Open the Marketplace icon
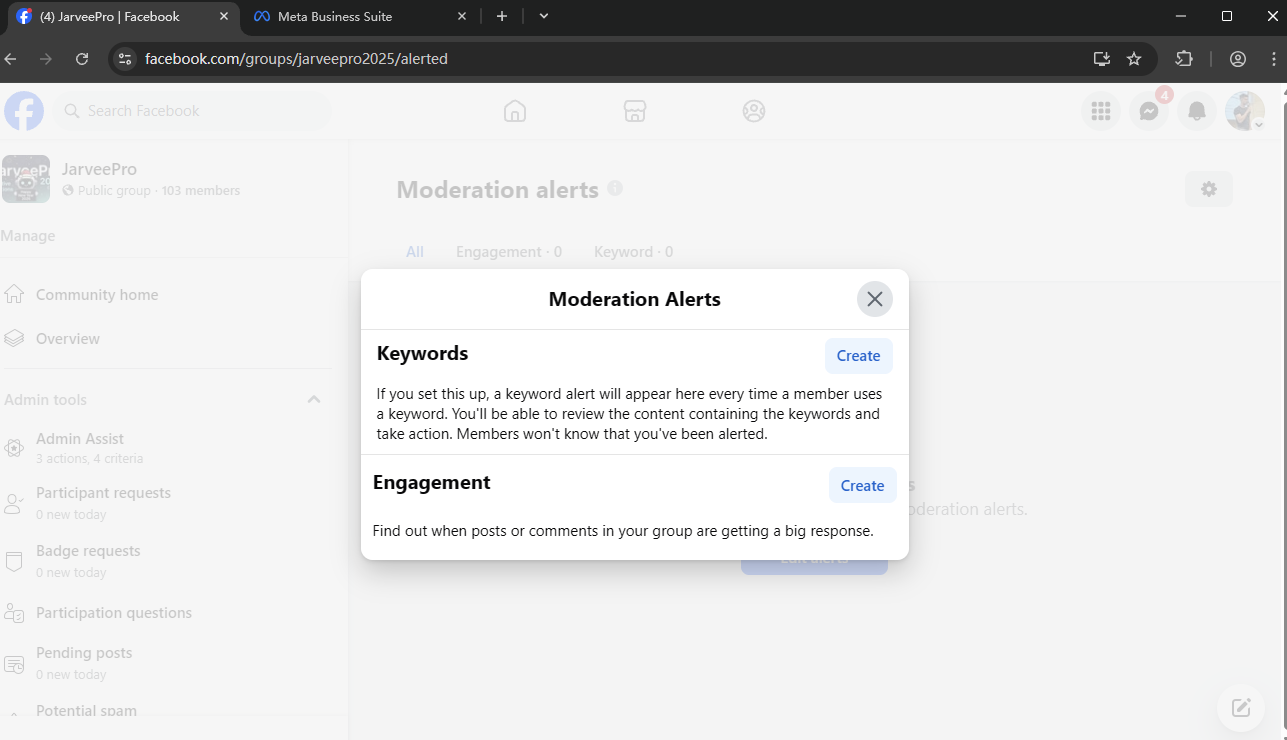The height and width of the screenshot is (740, 1287). coord(634,111)
